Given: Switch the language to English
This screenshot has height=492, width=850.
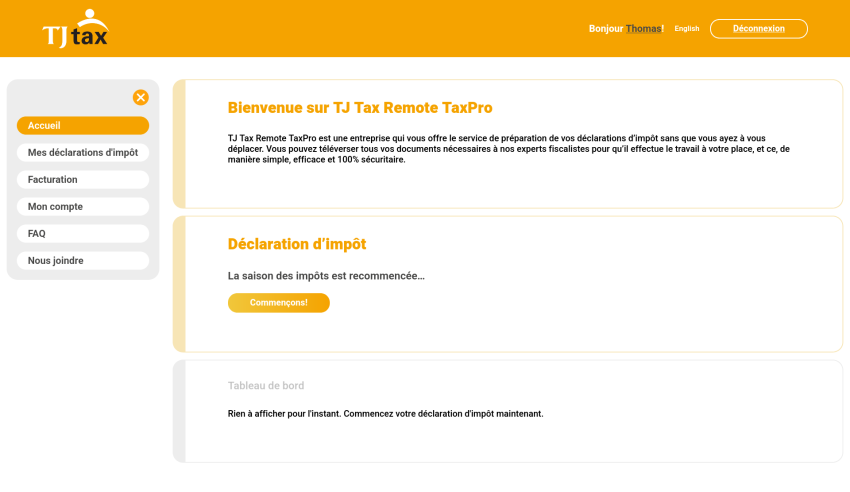Looking at the screenshot, I should [x=687, y=29].
